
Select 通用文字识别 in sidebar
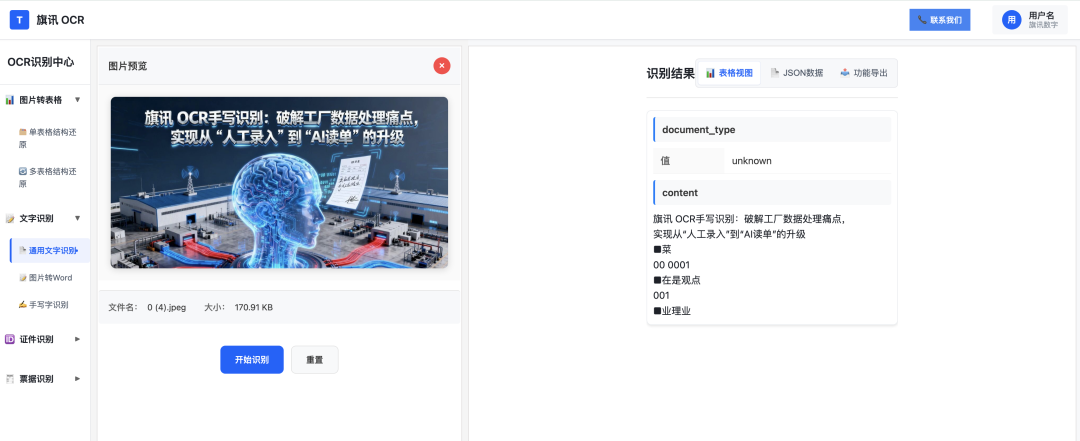click(50, 251)
